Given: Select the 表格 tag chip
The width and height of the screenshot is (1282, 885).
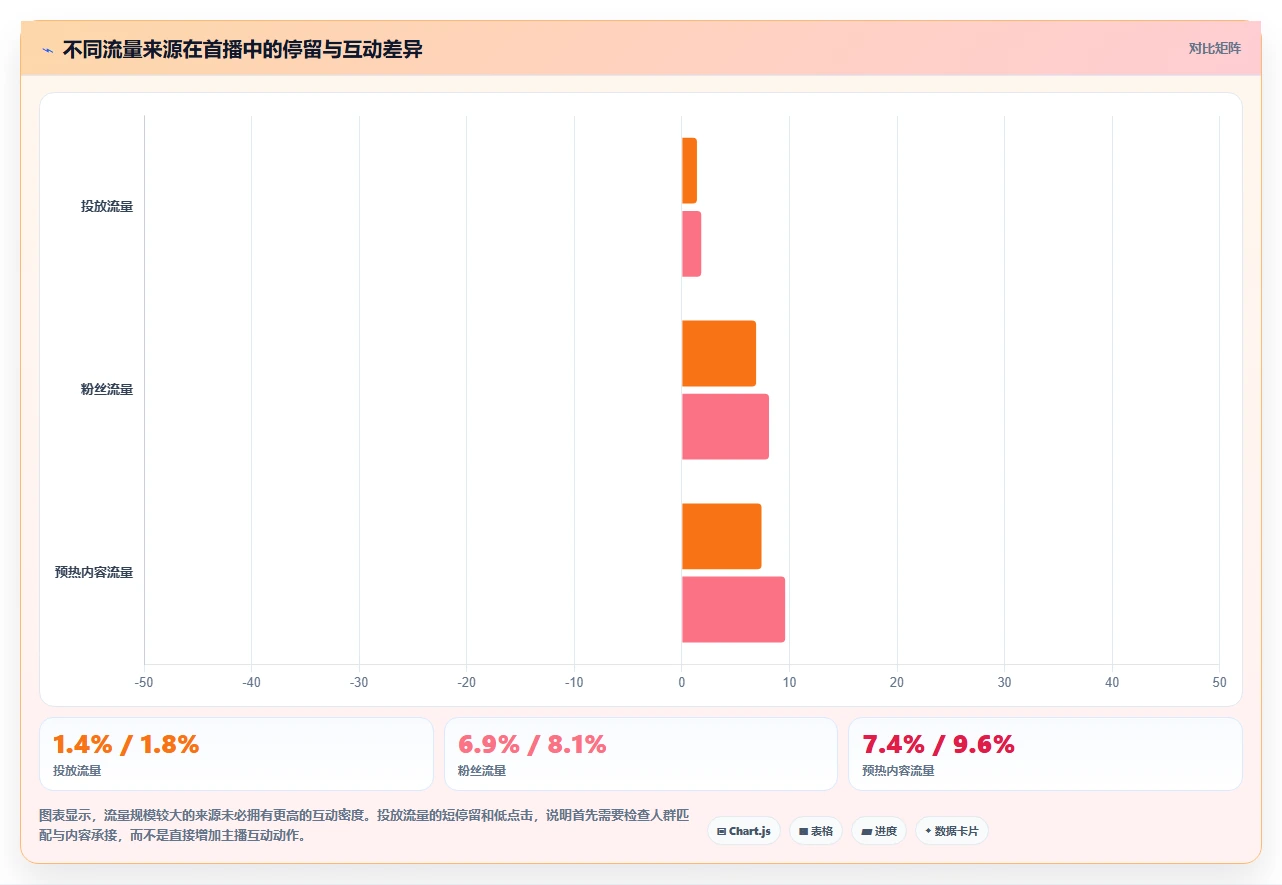Looking at the screenshot, I should pos(816,831).
